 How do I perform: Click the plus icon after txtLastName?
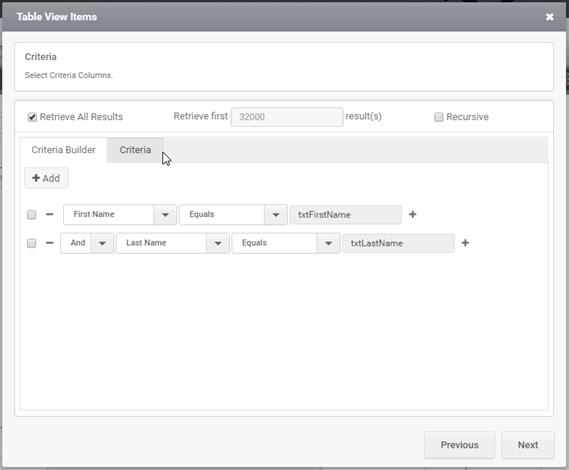click(x=465, y=243)
